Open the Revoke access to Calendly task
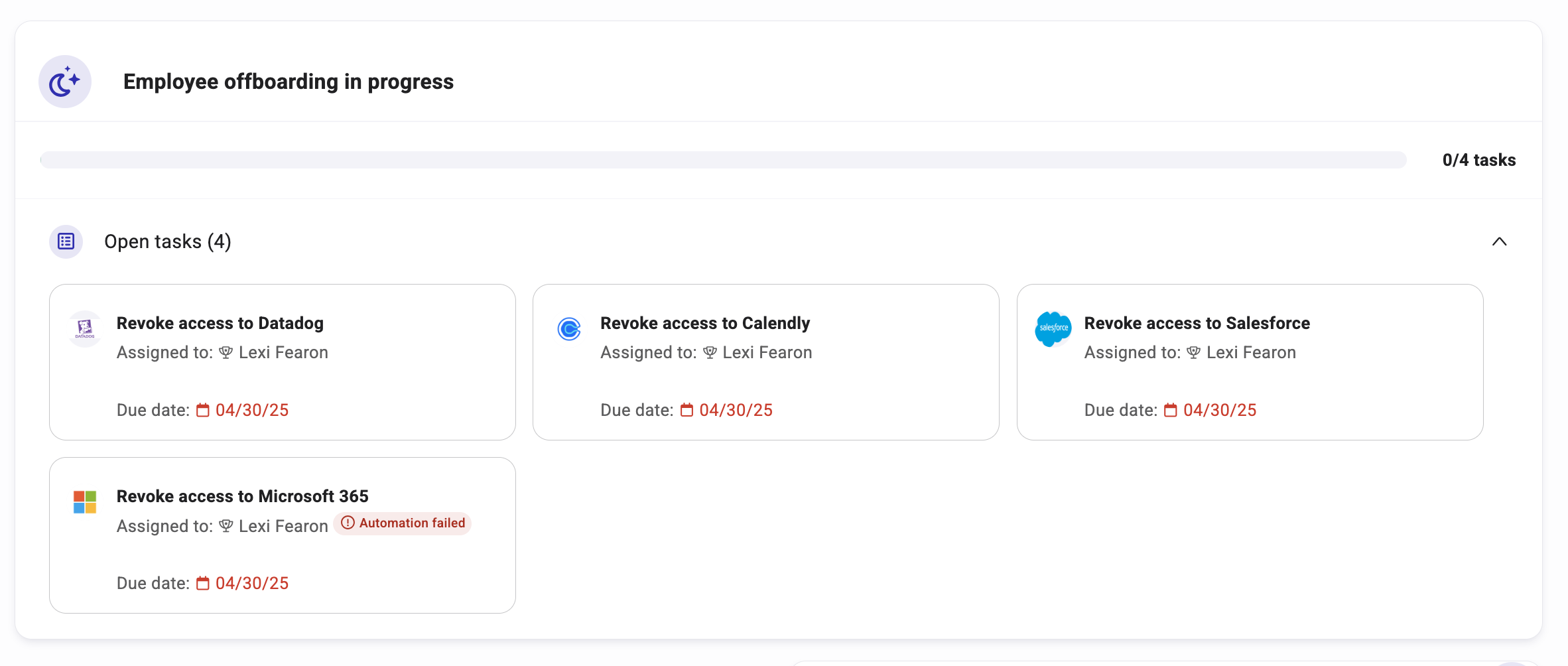Screen dimensions: 1568x666 pyautogui.click(x=705, y=323)
